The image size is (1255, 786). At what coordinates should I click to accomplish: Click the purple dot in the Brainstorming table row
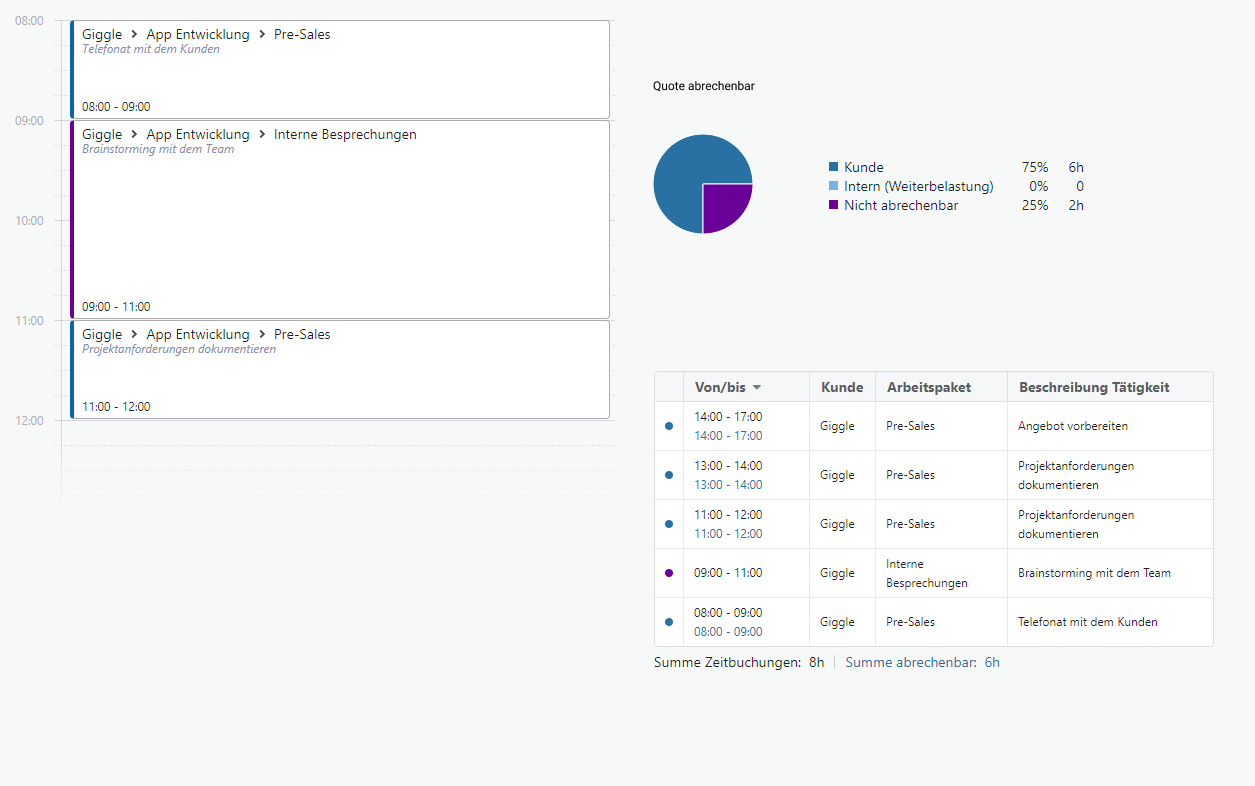pos(669,573)
